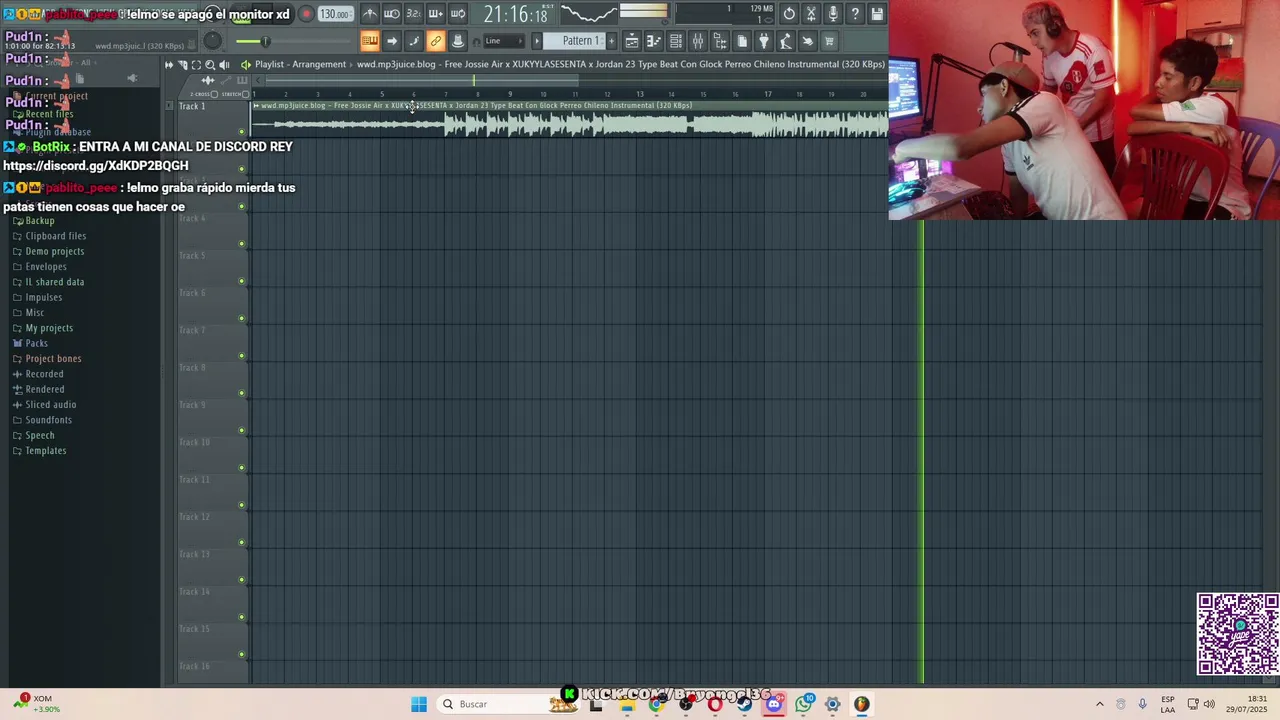Click the Playlist - Arrangement title
Image resolution: width=1280 pixels, height=720 pixels.
(300, 64)
